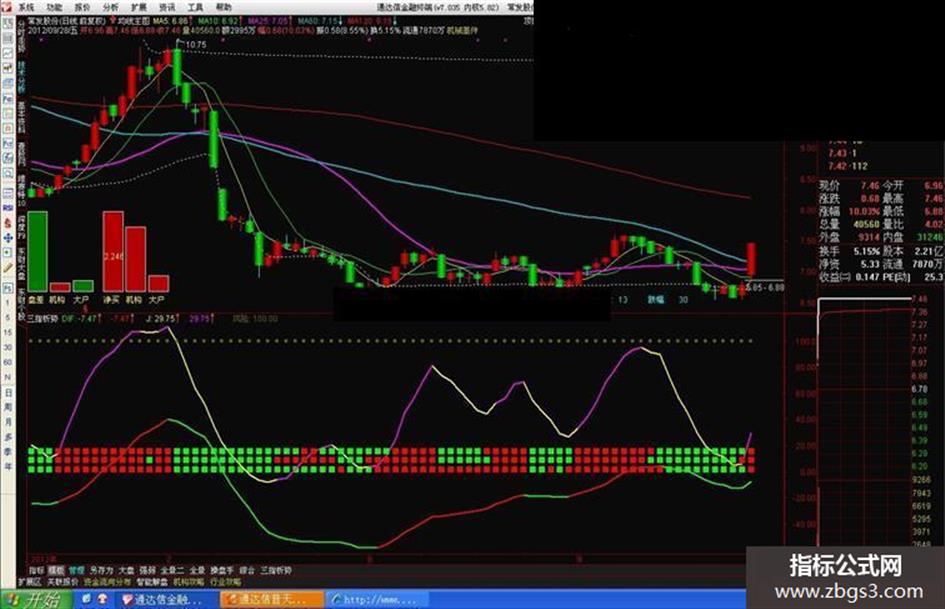Select the 30-minute period button in sidebar
Image resolution: width=945 pixels, height=609 pixels.
point(8,347)
